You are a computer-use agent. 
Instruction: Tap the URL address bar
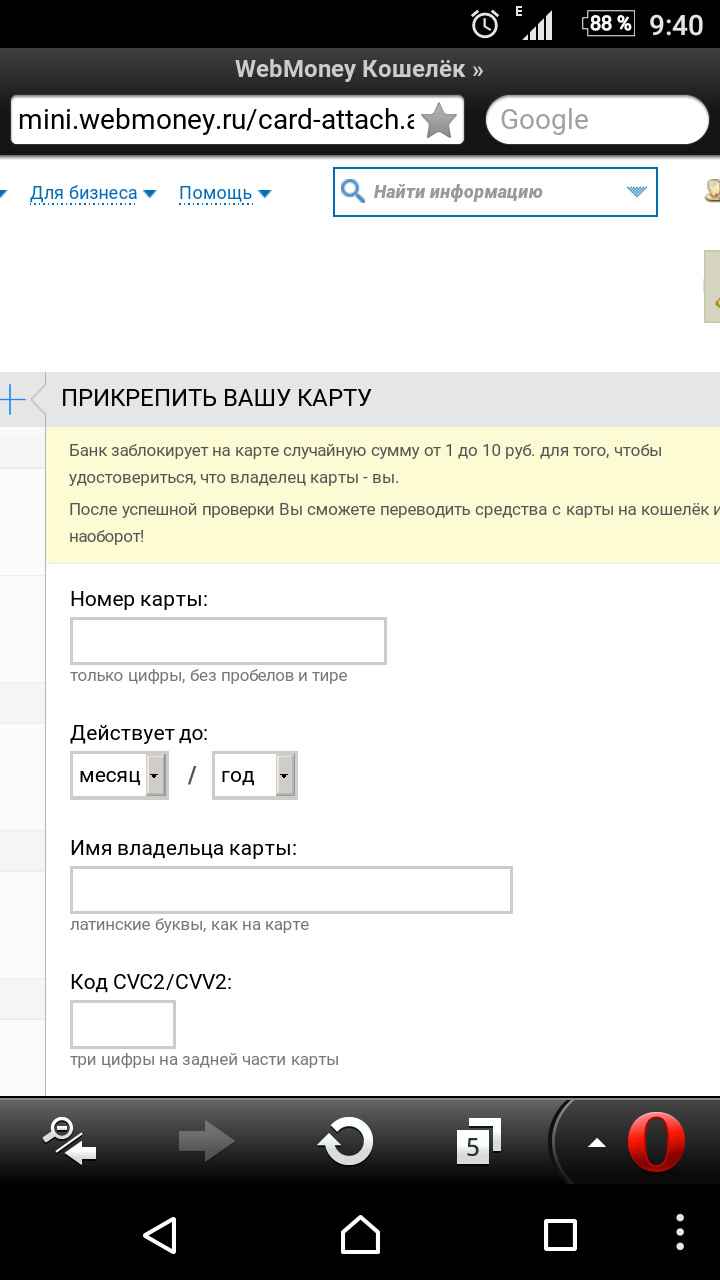(x=215, y=122)
